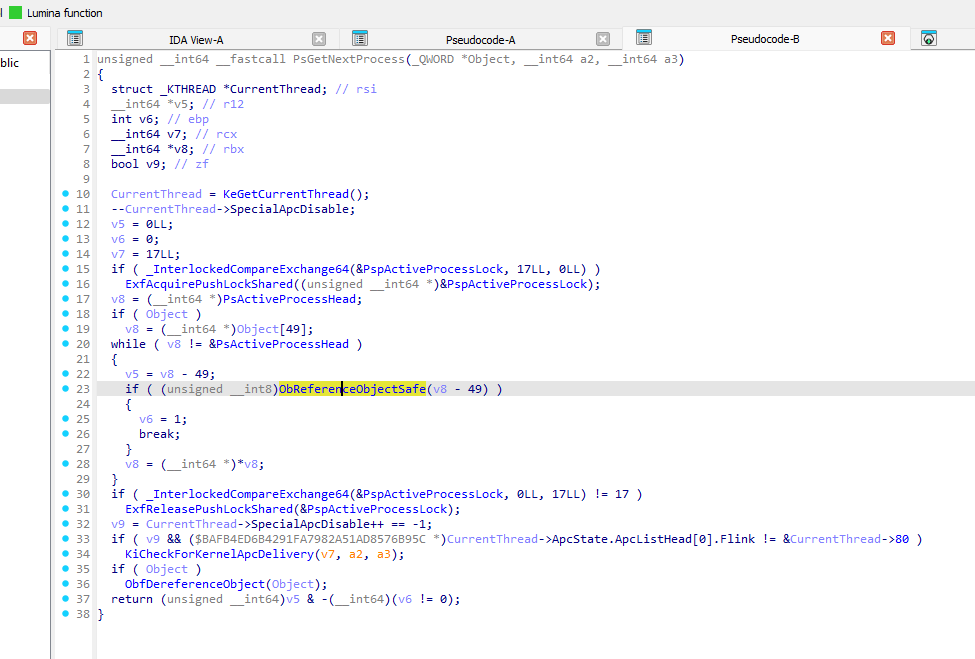Click the truncated function entry in the left panel
This screenshot has height=659, width=975.
(10, 62)
